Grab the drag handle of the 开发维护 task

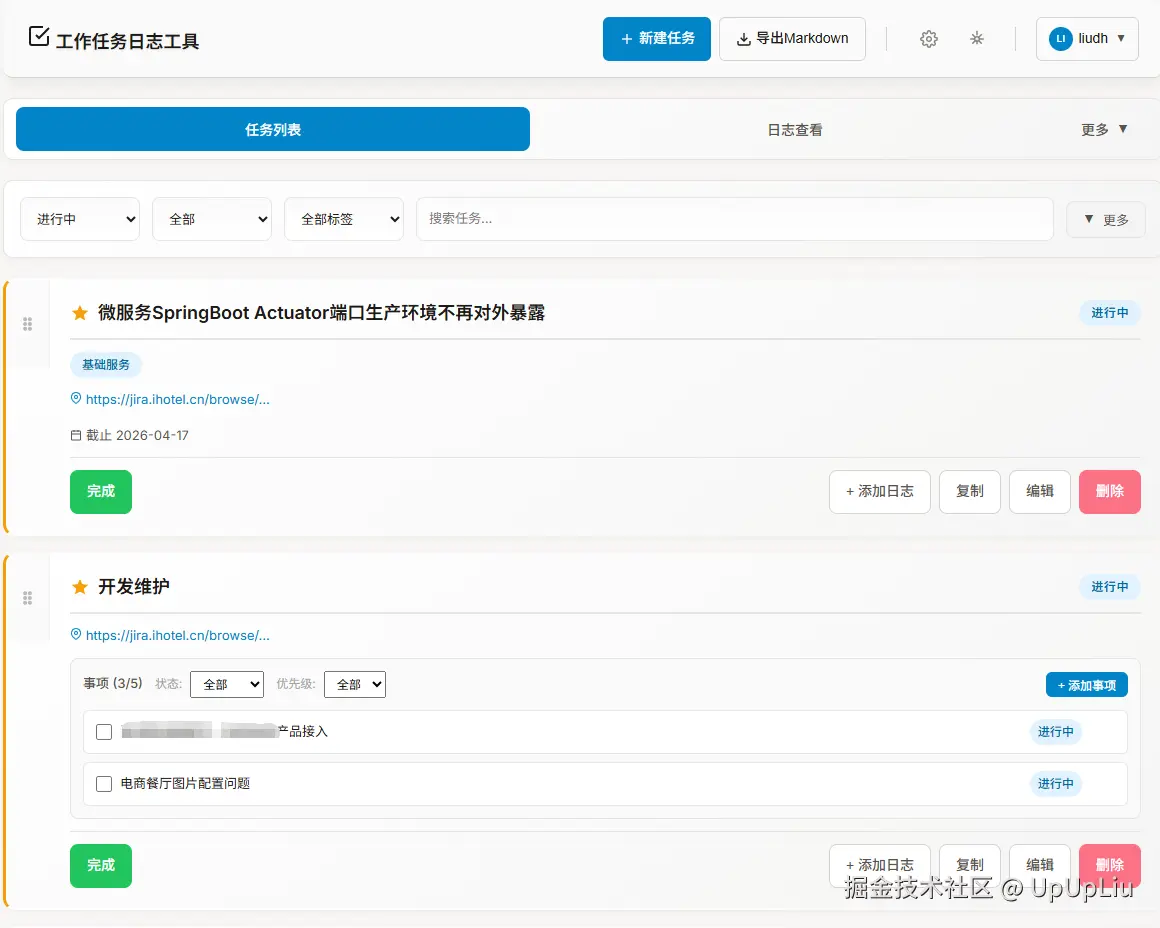(x=27, y=598)
